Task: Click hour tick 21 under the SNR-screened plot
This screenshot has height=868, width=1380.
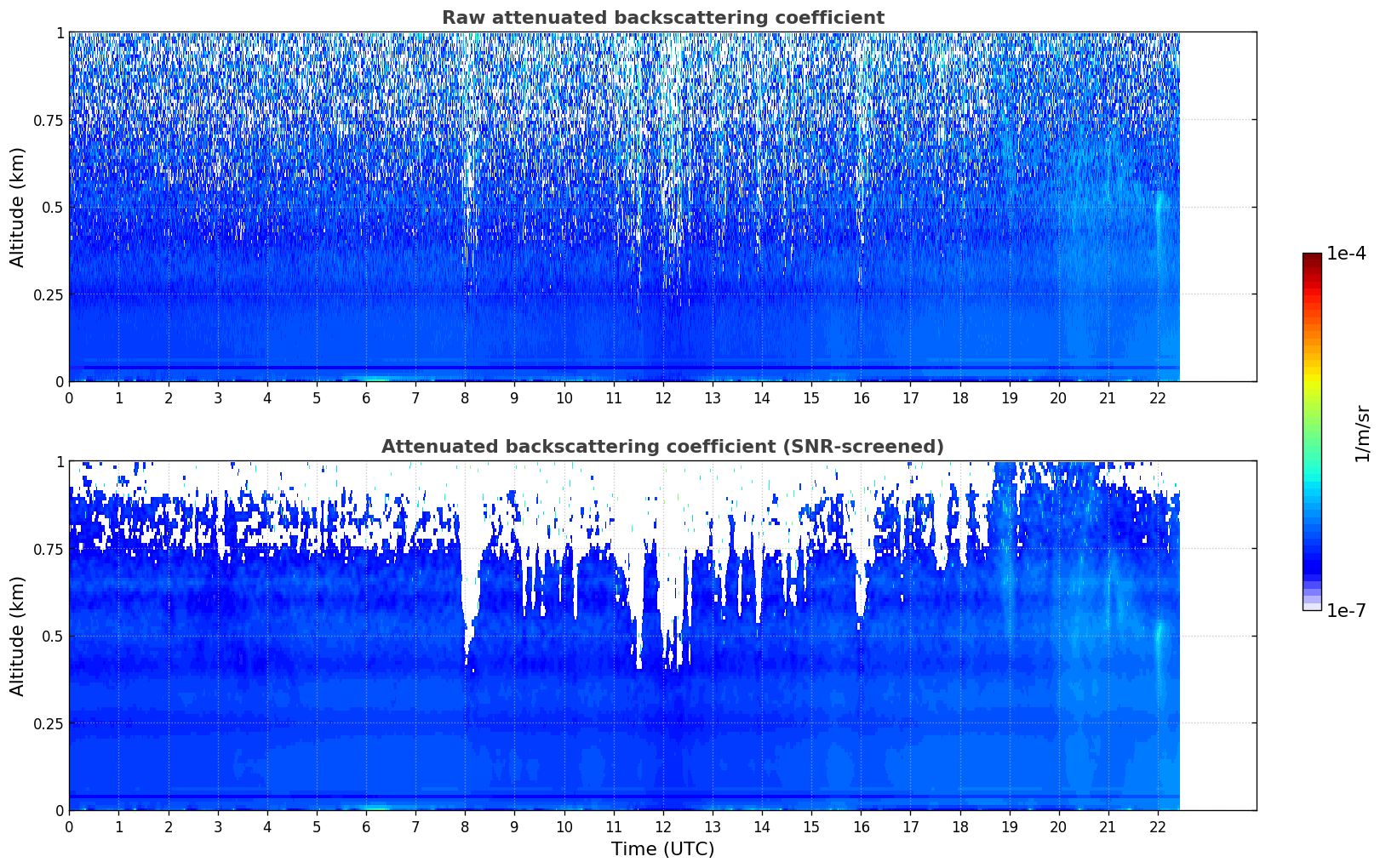Action: click(x=1108, y=826)
